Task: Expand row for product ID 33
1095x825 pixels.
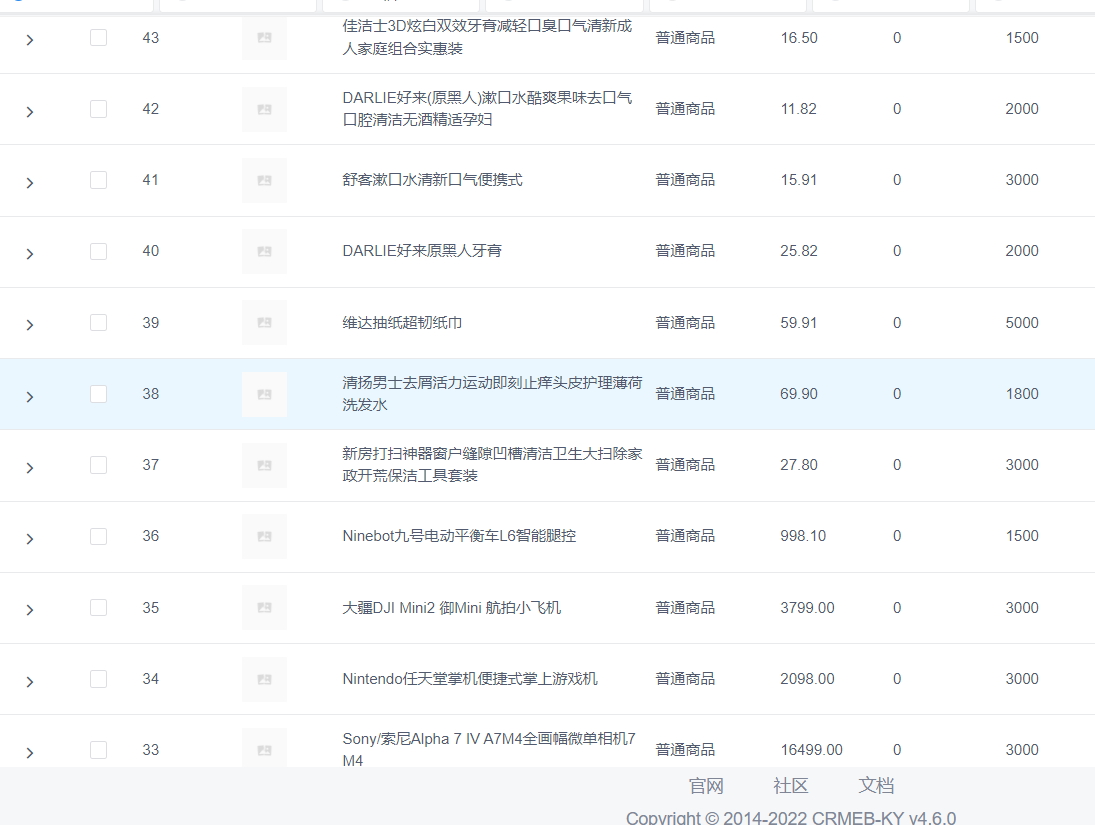Action: (x=29, y=752)
